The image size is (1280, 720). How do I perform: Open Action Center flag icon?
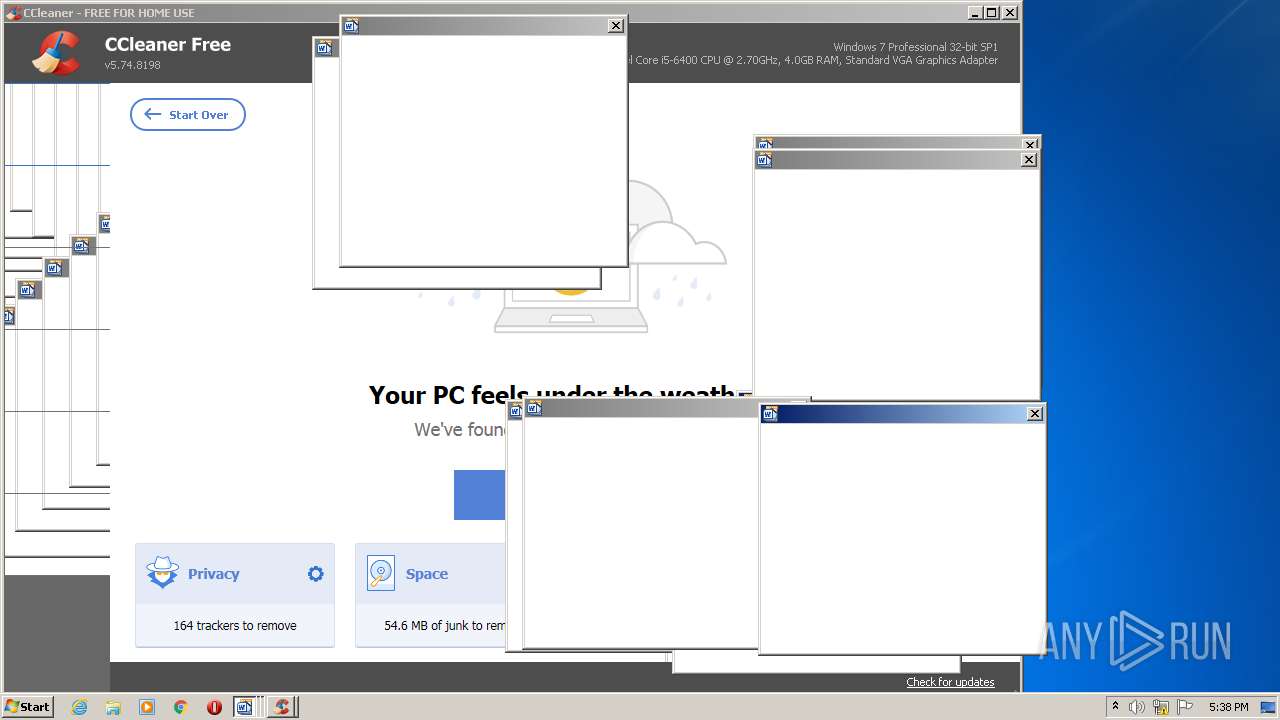coord(1185,707)
